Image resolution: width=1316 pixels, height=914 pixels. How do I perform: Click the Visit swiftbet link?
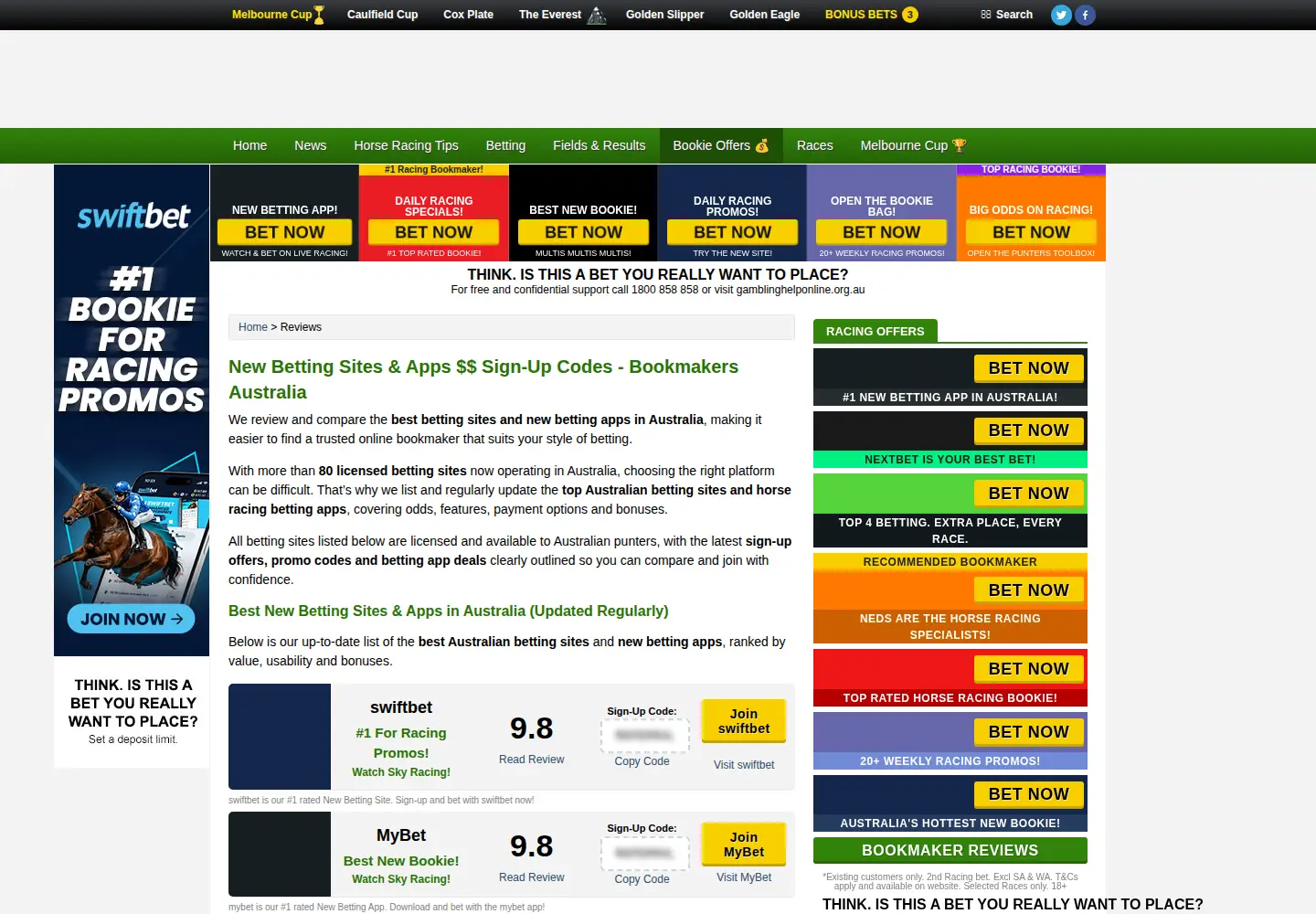coord(744,765)
